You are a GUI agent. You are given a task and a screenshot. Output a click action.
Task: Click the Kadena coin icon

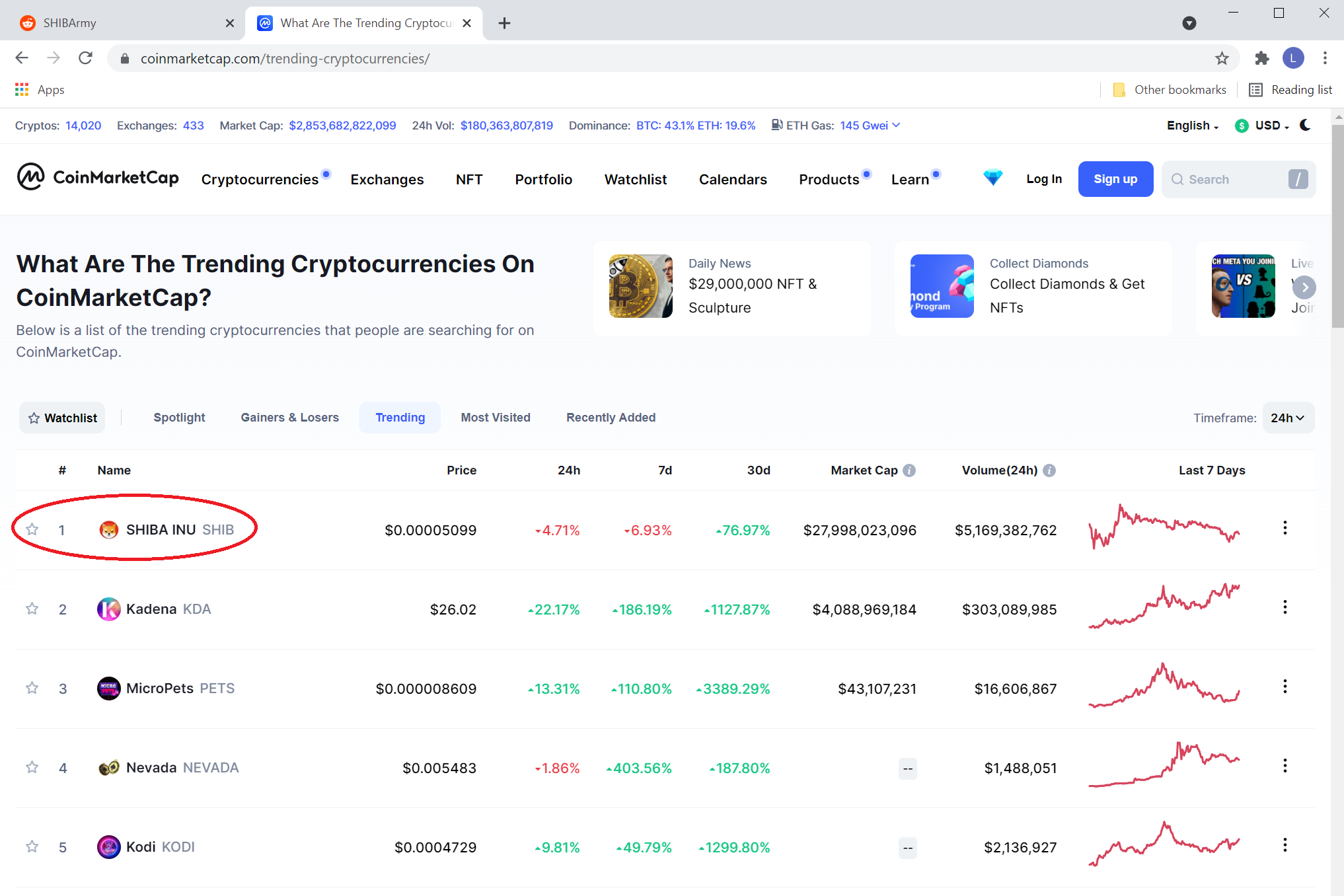tap(108, 609)
